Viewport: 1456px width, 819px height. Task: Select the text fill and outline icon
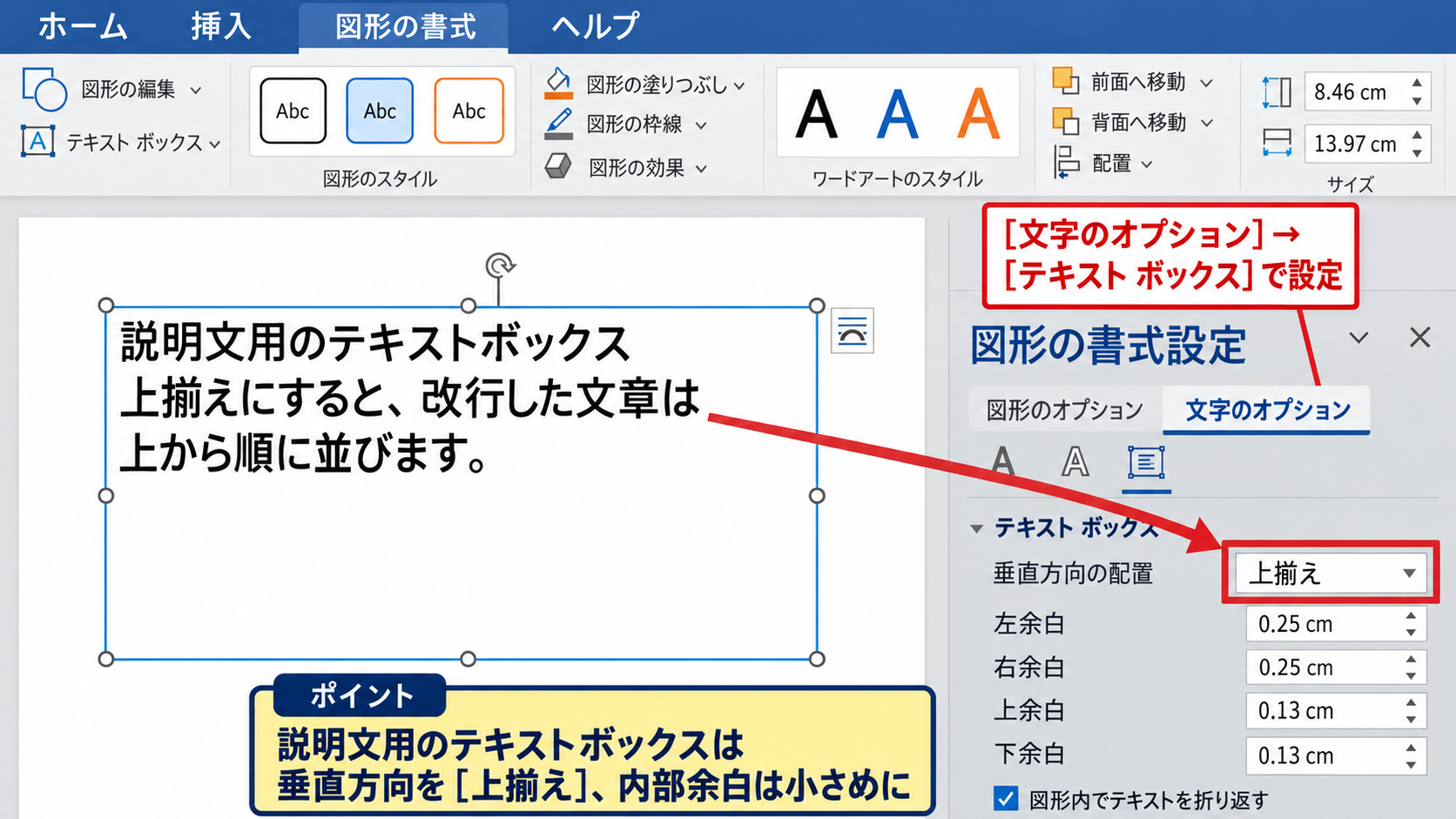coord(1003,461)
